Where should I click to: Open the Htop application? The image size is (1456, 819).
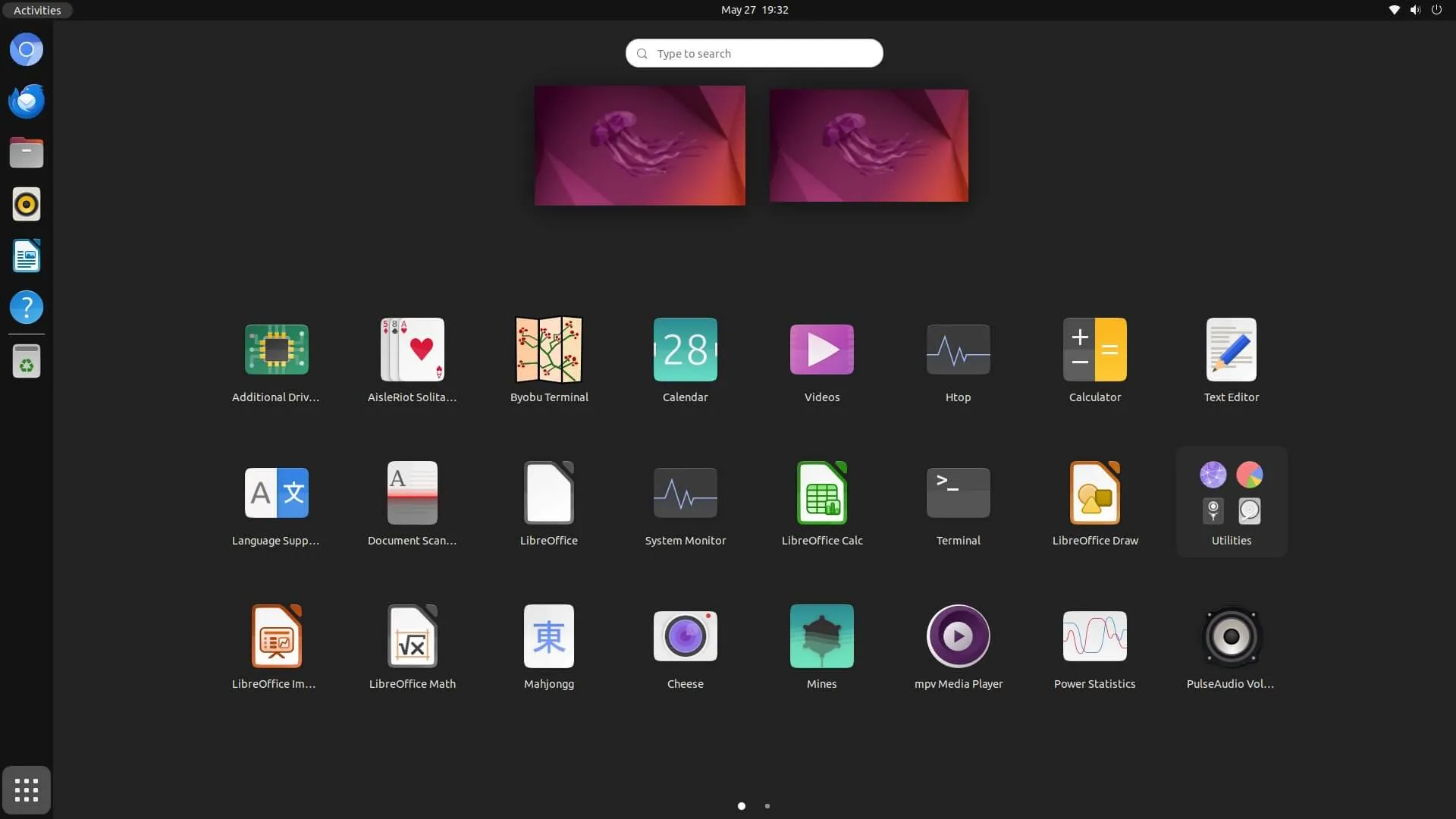point(958,350)
